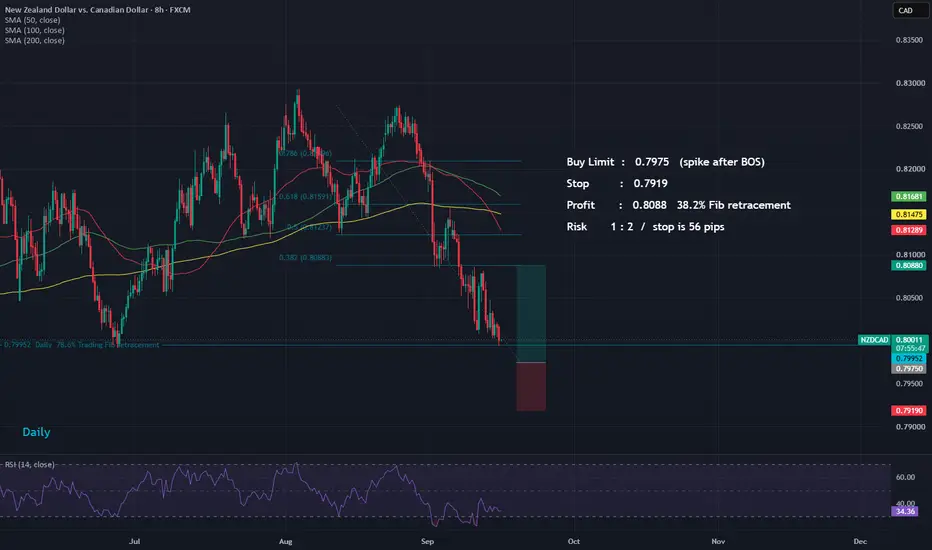This screenshot has width=932, height=550.
Task: Click the NZDCAD symbol label on price axis
Action: point(874,340)
